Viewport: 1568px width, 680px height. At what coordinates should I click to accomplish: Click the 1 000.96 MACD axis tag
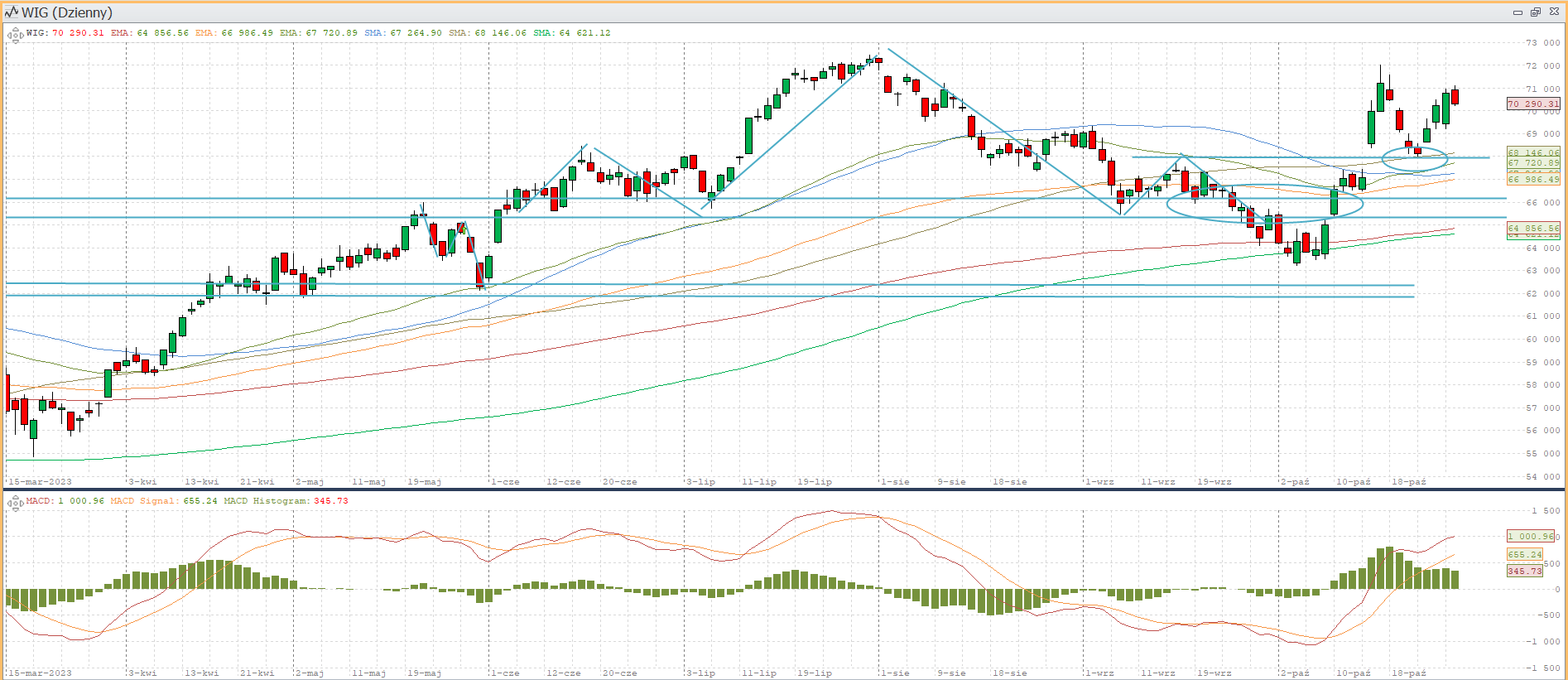1531,537
